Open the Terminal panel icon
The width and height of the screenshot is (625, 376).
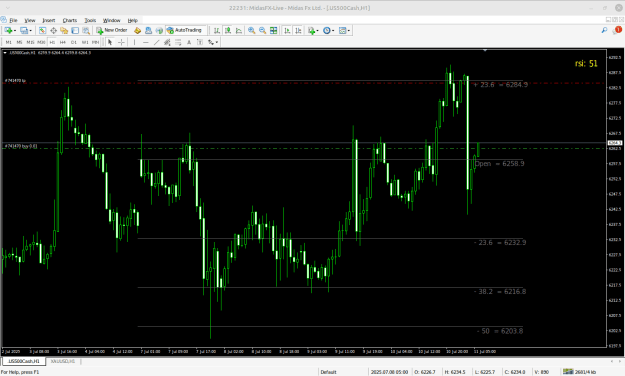tap(75, 30)
